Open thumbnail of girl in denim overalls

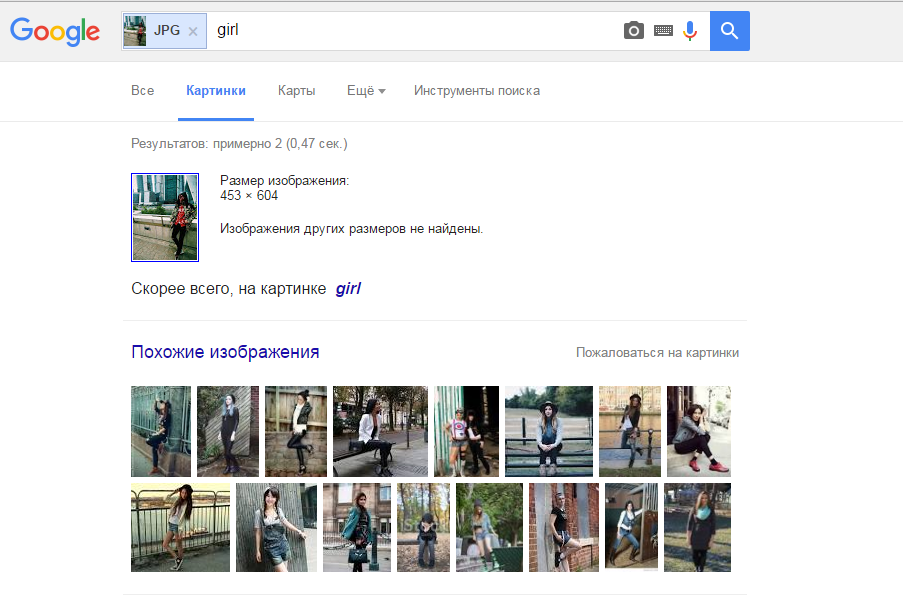coord(276,528)
